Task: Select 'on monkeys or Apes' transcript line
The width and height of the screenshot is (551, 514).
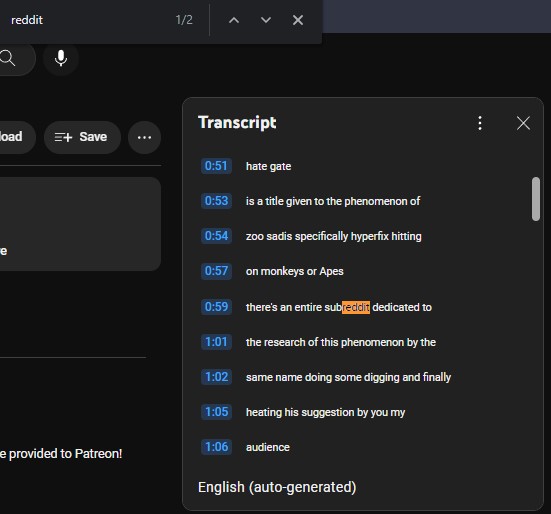Action: coord(294,272)
